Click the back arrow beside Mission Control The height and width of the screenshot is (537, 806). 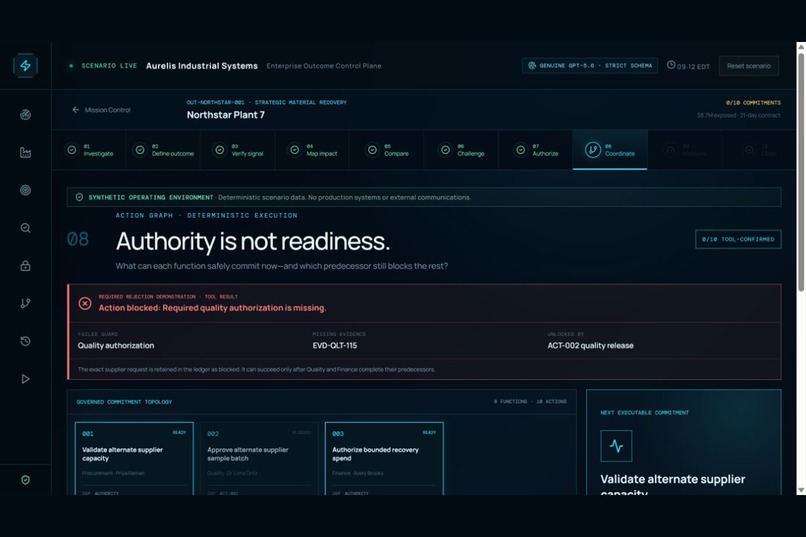pyautogui.click(x=76, y=109)
